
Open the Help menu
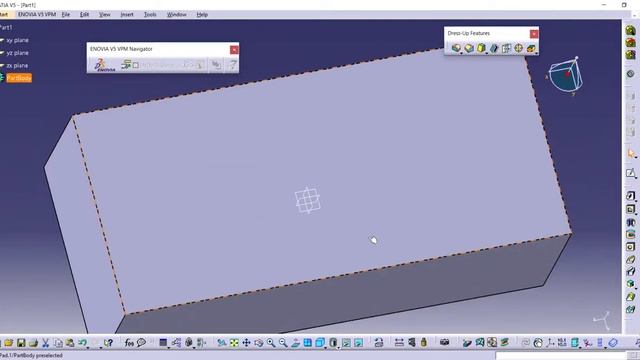[x=202, y=14]
